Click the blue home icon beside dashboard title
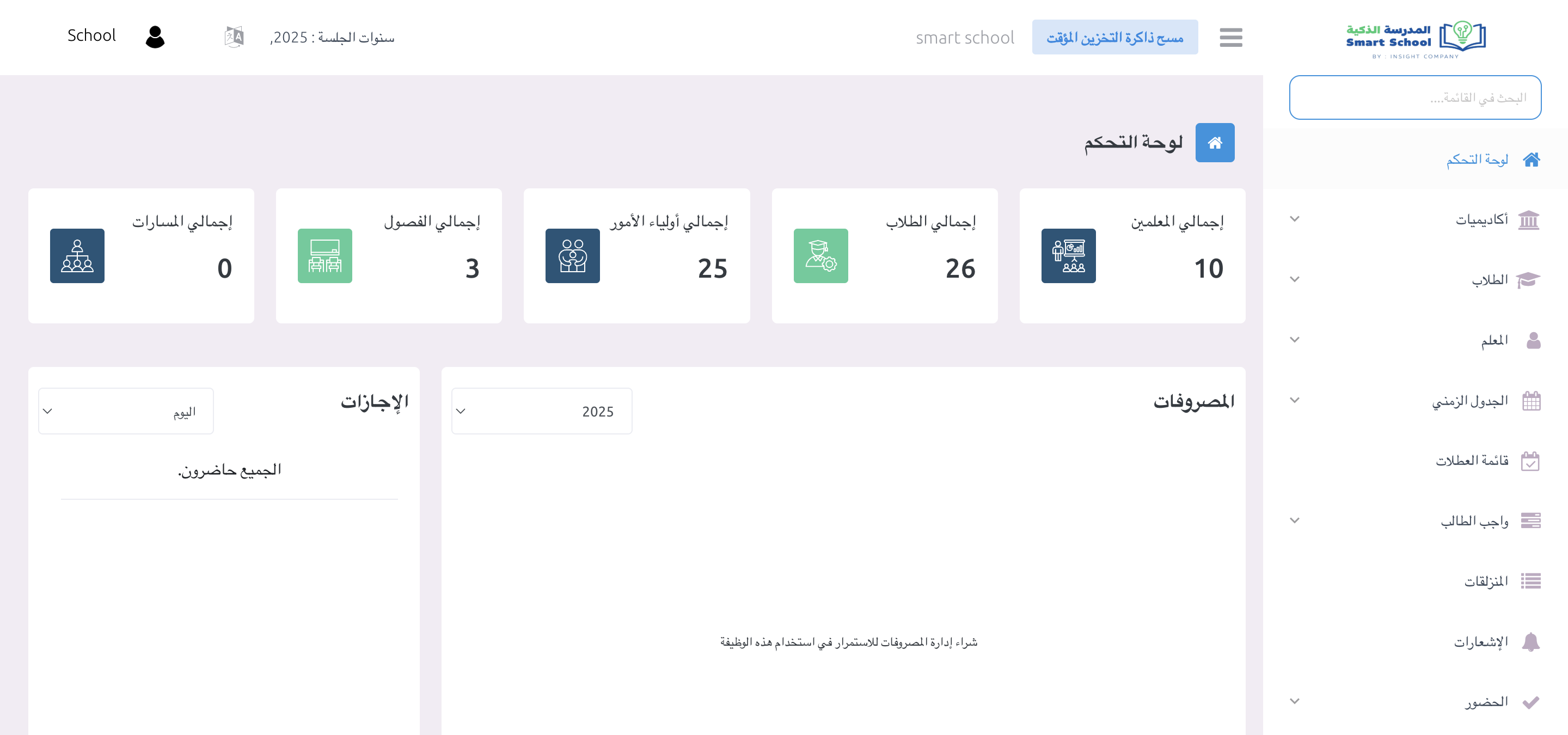1568x735 pixels. [1214, 143]
